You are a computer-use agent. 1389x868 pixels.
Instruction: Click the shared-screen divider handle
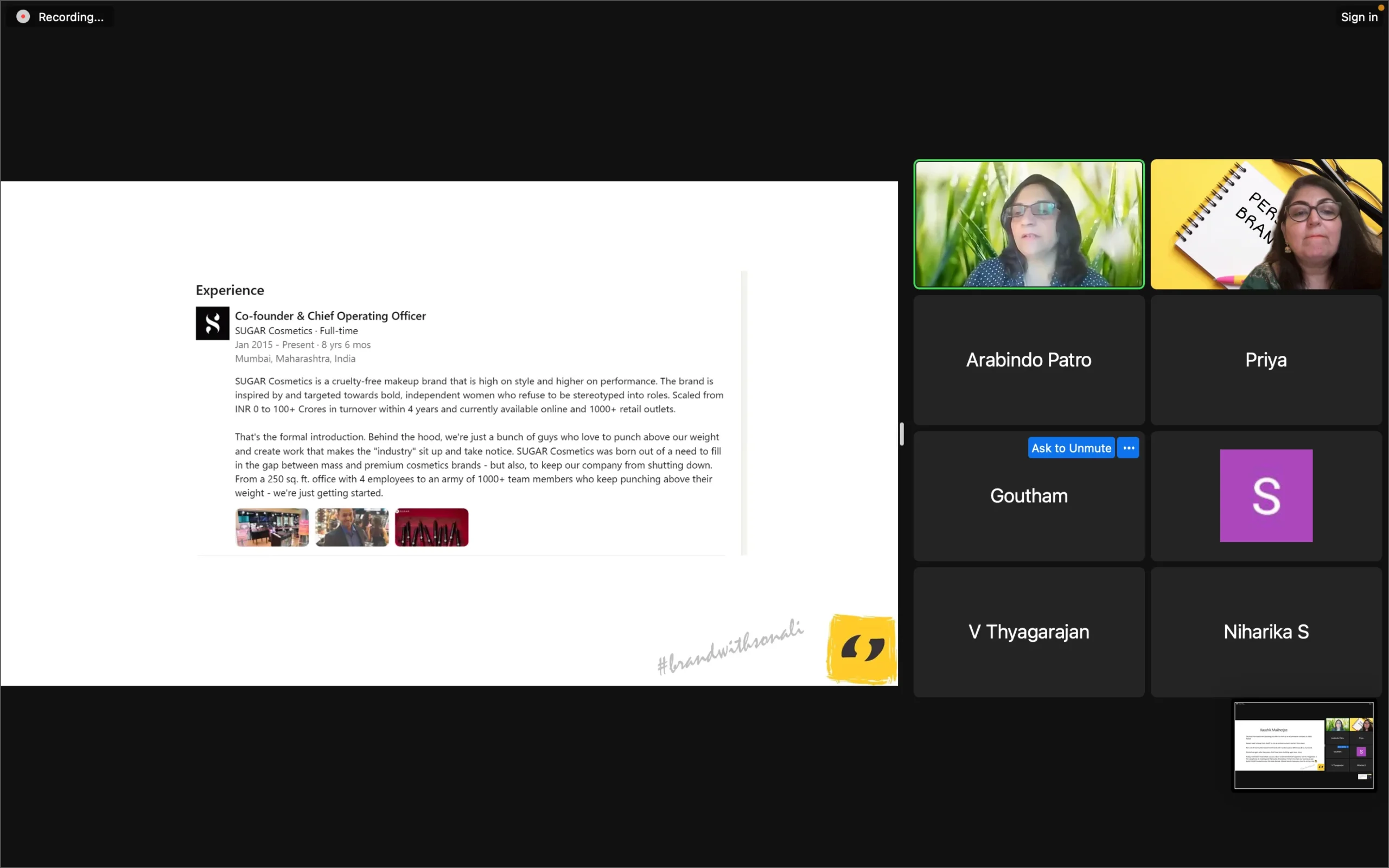tap(902, 434)
